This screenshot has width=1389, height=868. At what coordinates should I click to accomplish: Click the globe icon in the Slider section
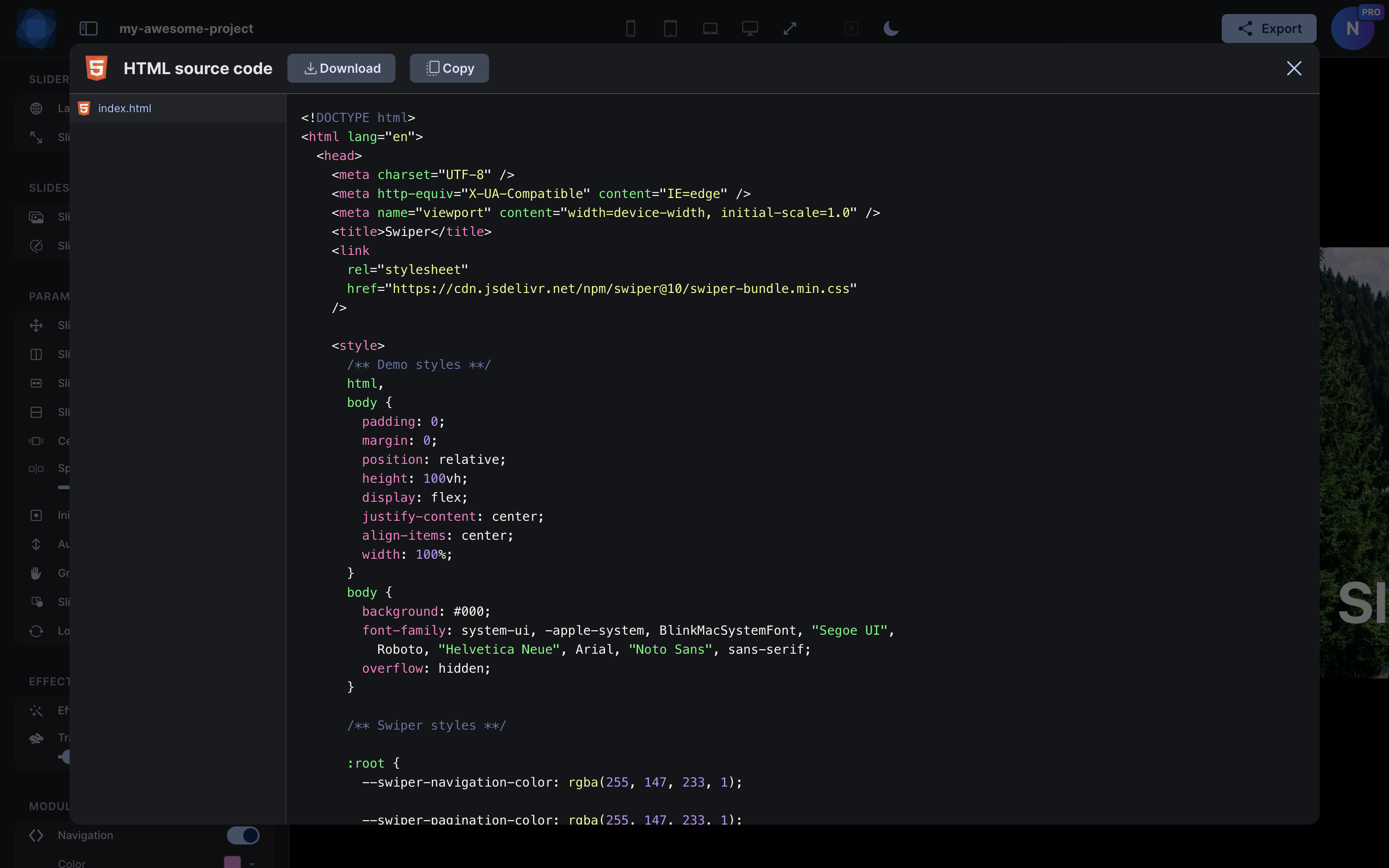pyautogui.click(x=36, y=108)
